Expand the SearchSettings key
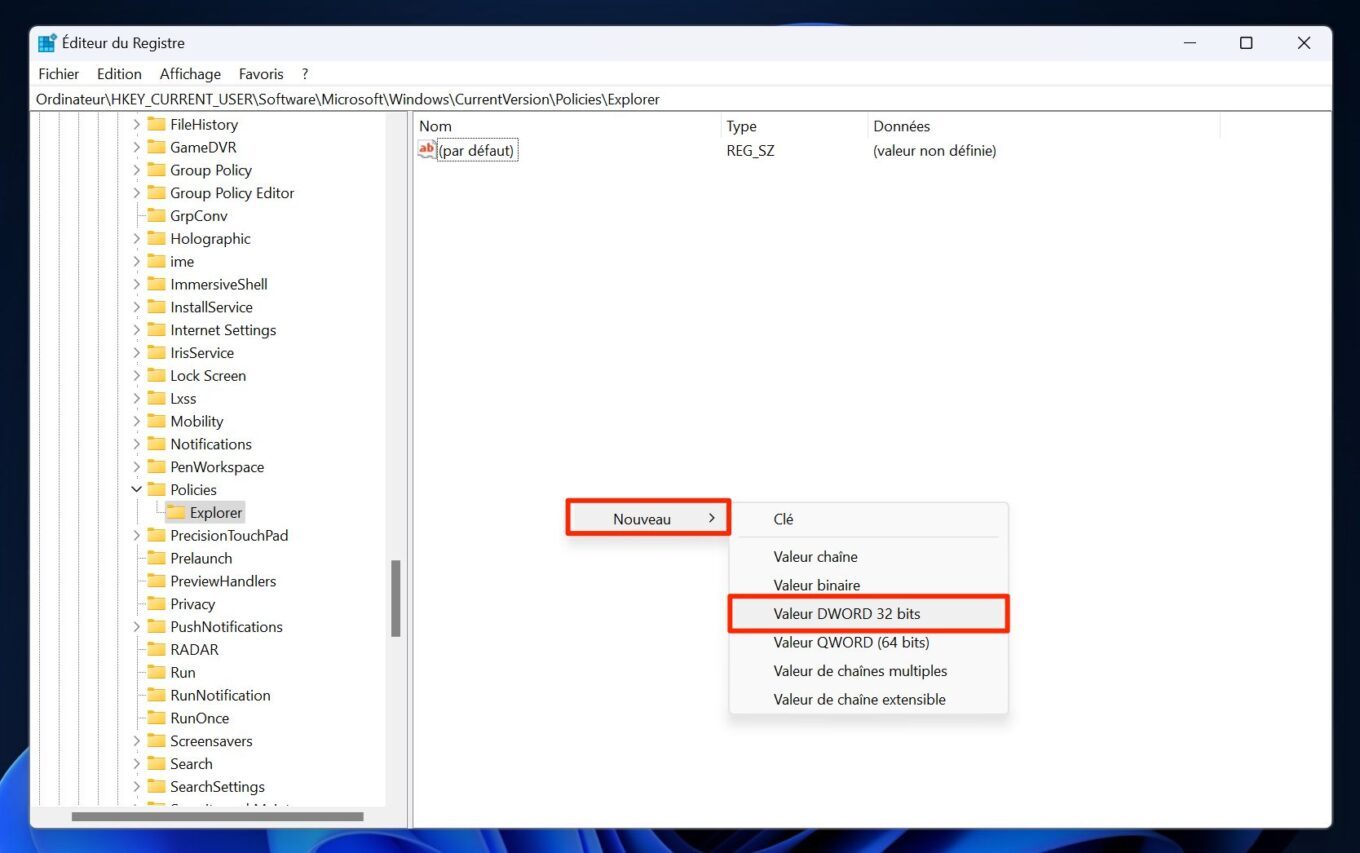The image size is (1360, 853). (137, 787)
